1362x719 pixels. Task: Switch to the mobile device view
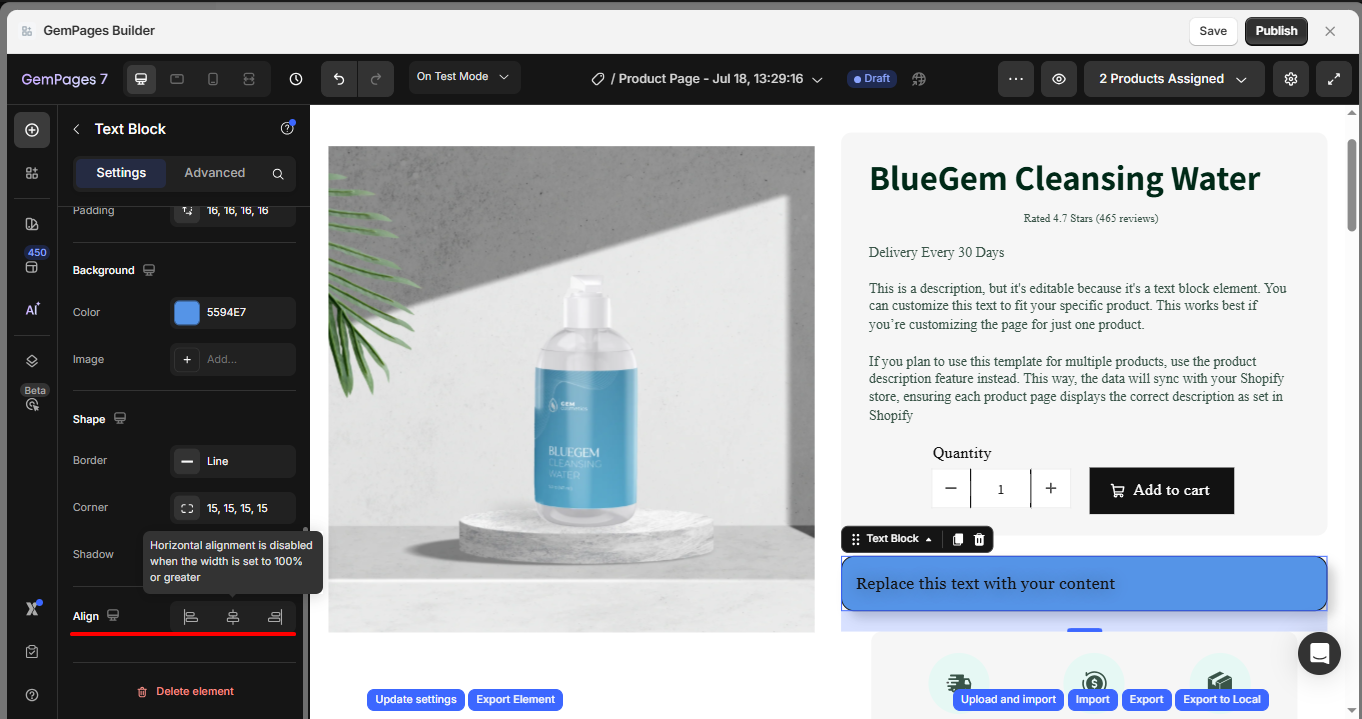tap(213, 79)
